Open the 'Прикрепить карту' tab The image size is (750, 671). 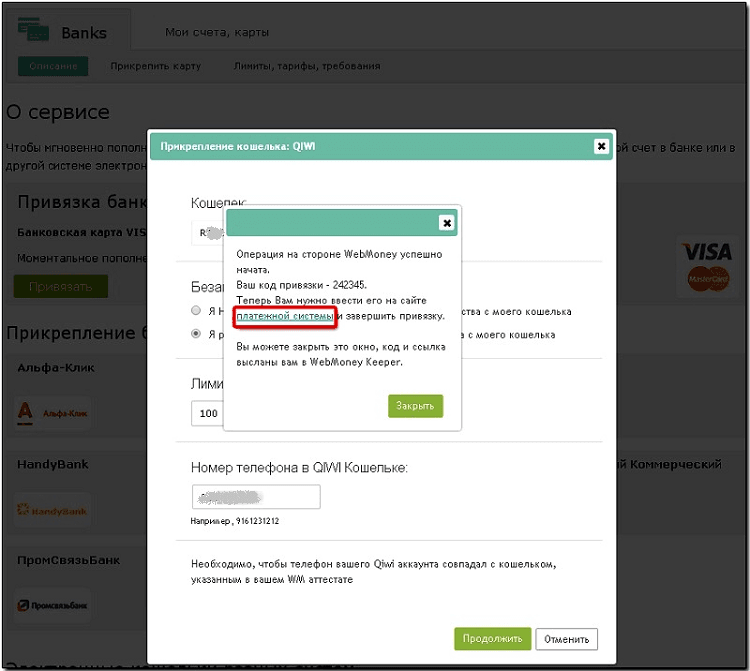[155, 66]
